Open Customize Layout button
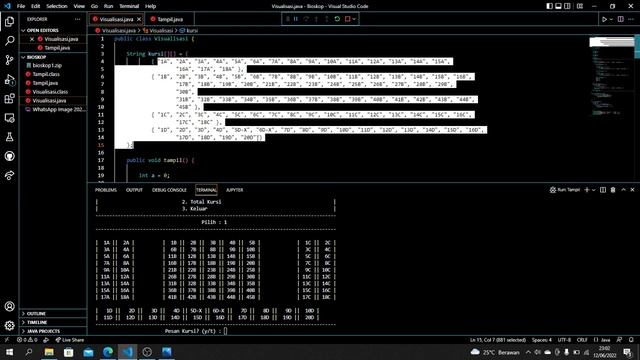Viewport: 640px width, 360px height. [580, 6]
